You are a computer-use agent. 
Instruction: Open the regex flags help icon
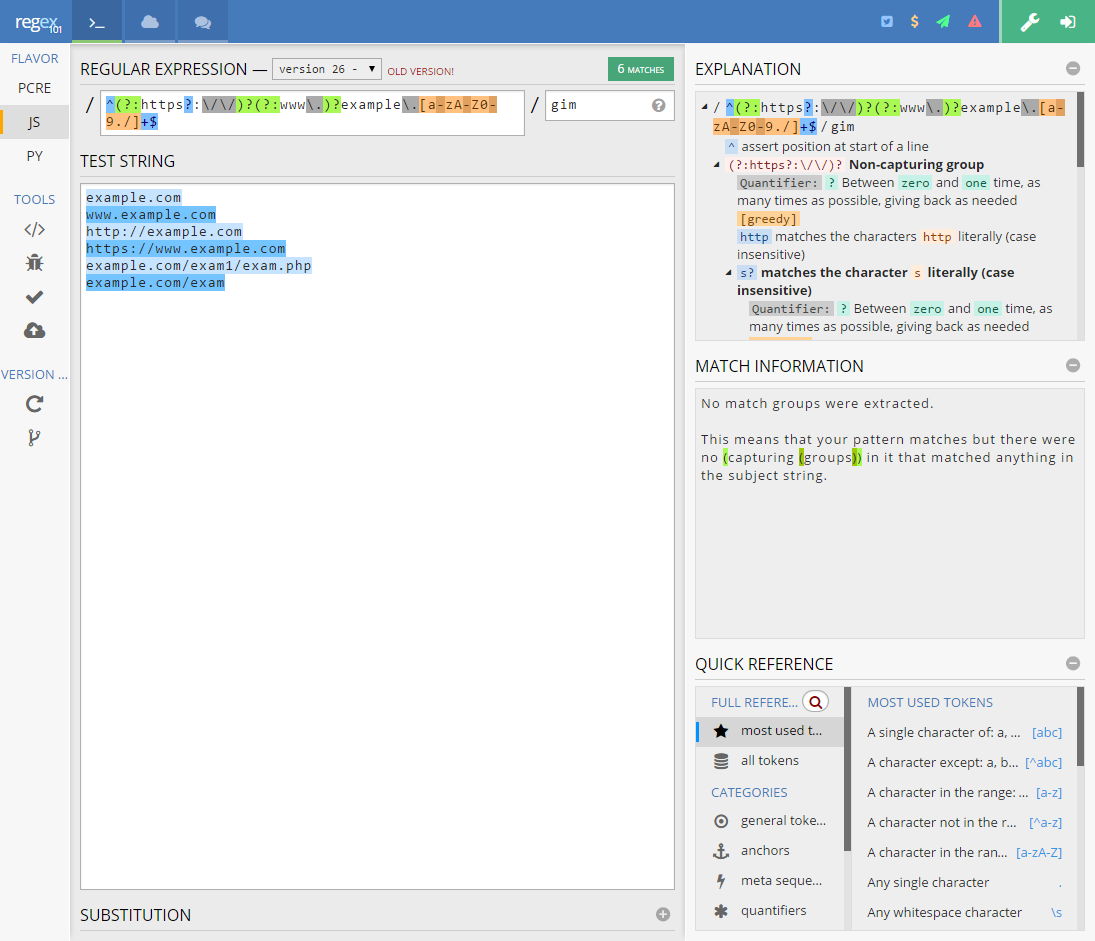tap(659, 105)
